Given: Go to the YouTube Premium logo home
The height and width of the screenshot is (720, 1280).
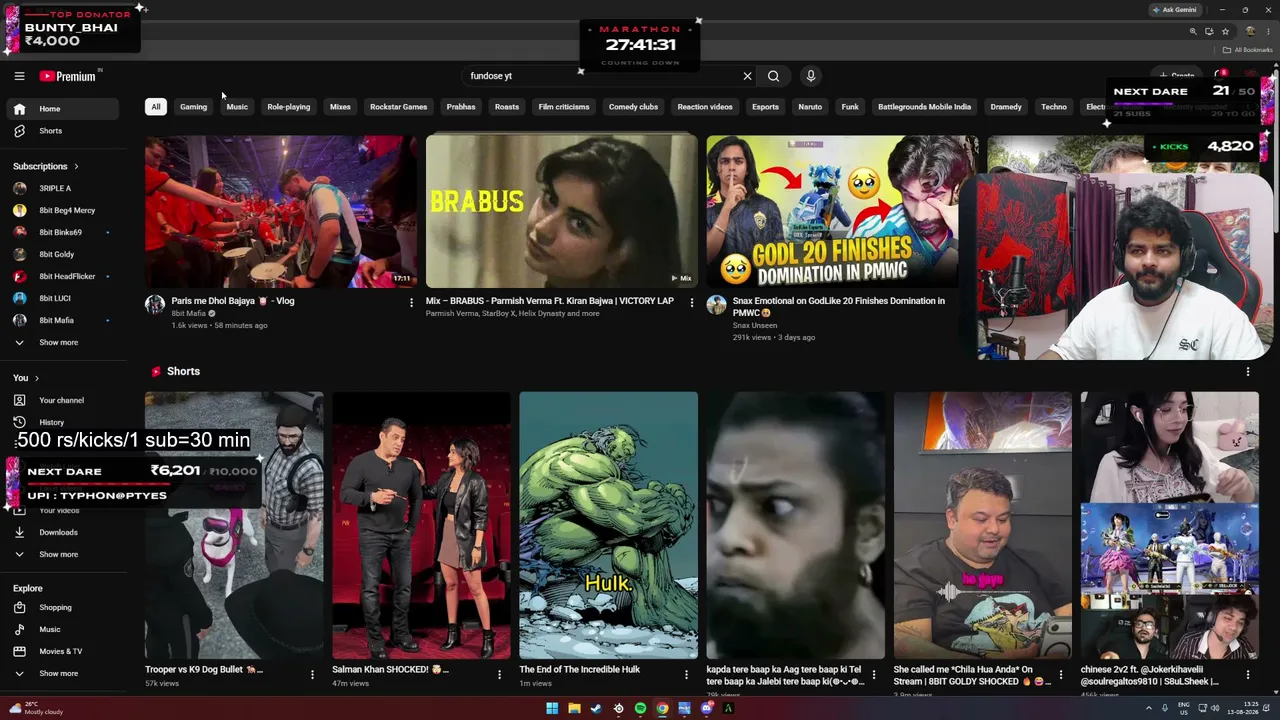Looking at the screenshot, I should point(68,76).
